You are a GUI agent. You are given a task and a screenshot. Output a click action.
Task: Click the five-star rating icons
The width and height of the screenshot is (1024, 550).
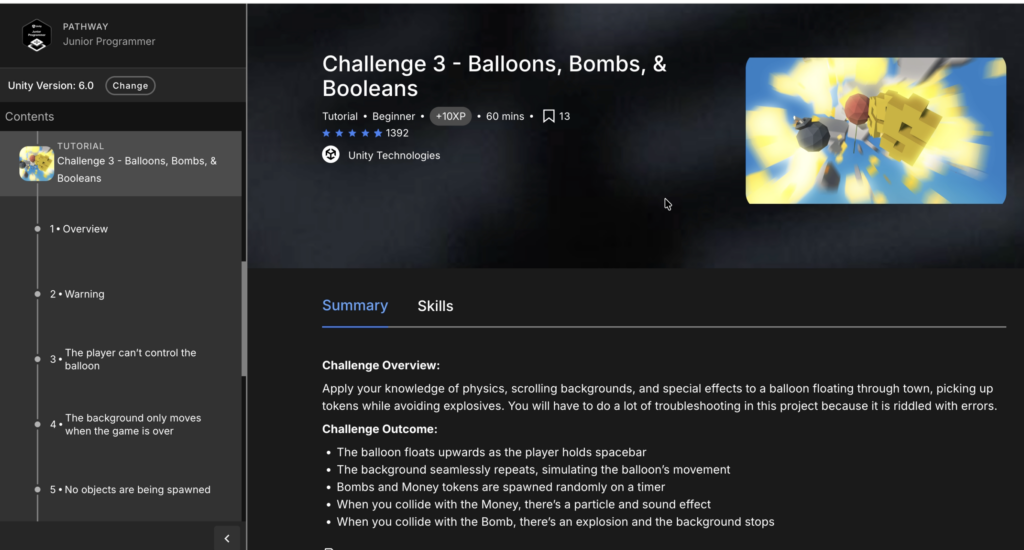point(352,133)
